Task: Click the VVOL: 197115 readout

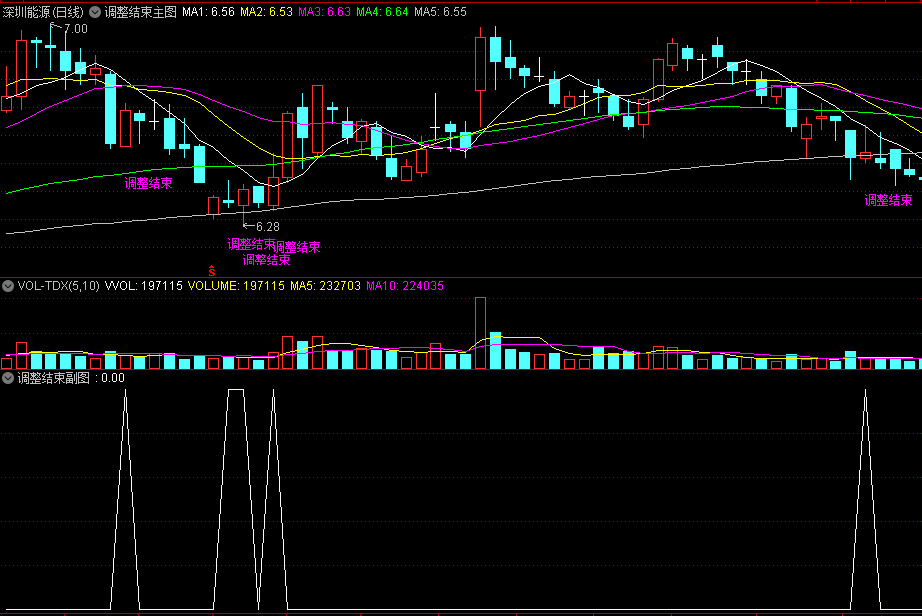Action: coord(143,286)
